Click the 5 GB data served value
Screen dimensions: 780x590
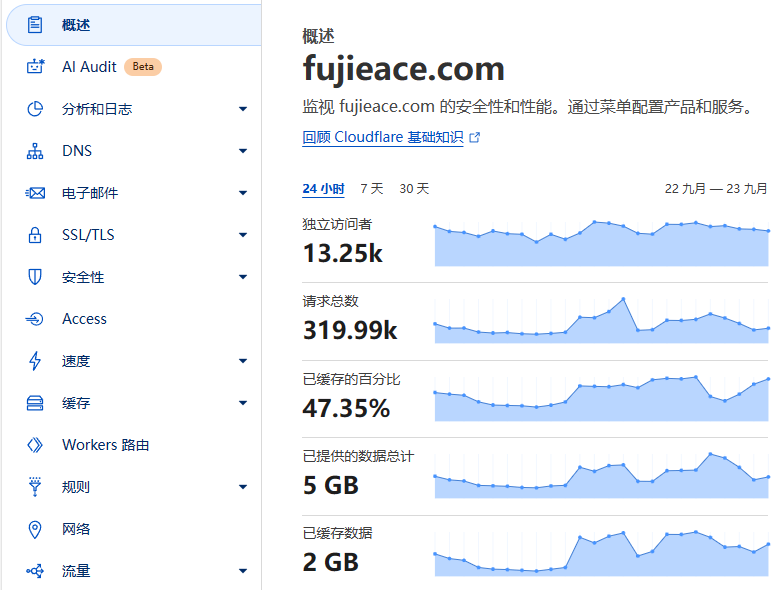(331, 486)
